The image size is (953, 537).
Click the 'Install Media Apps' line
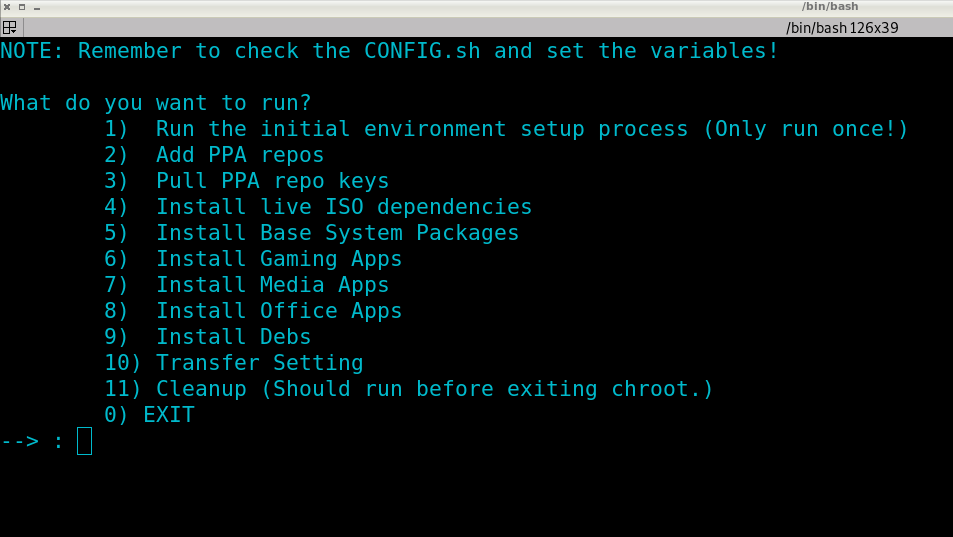click(x=246, y=286)
